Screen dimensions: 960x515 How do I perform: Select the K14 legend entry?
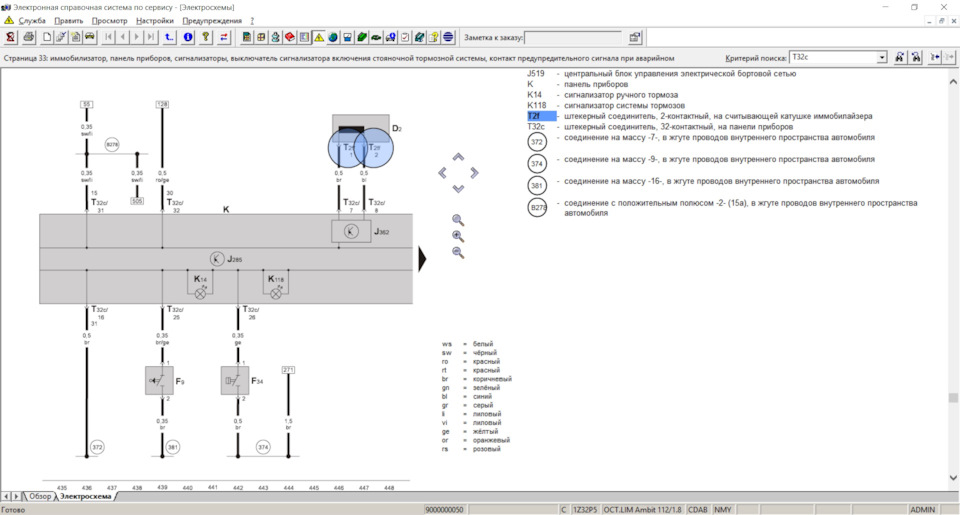click(602, 95)
